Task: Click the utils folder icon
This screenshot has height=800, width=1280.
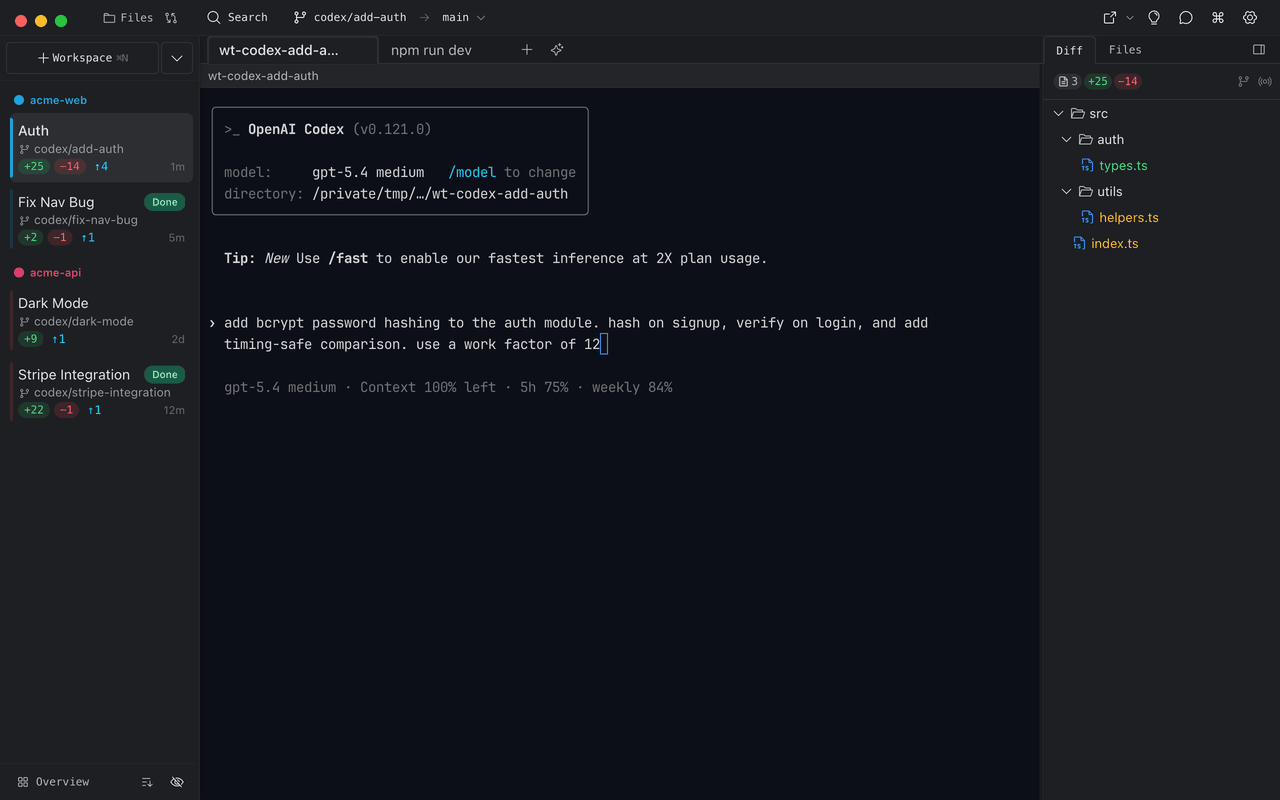Action: click(x=1086, y=192)
